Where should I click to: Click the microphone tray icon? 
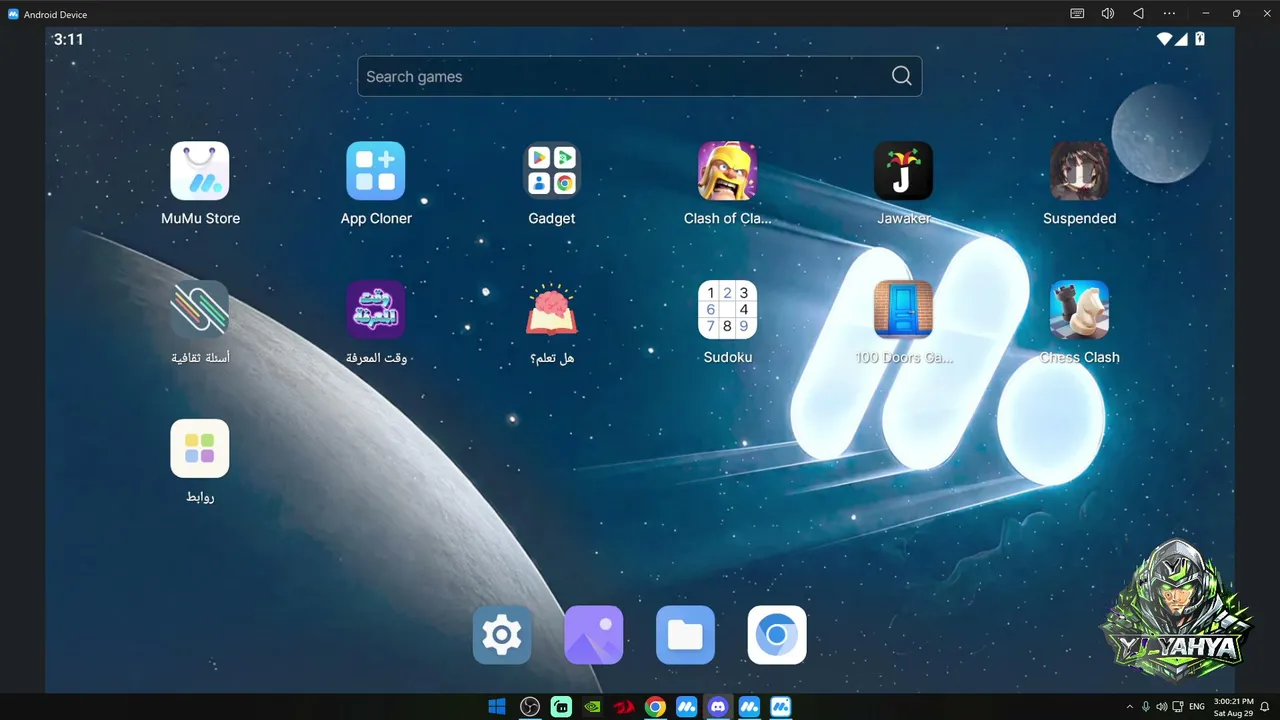pos(1146,707)
